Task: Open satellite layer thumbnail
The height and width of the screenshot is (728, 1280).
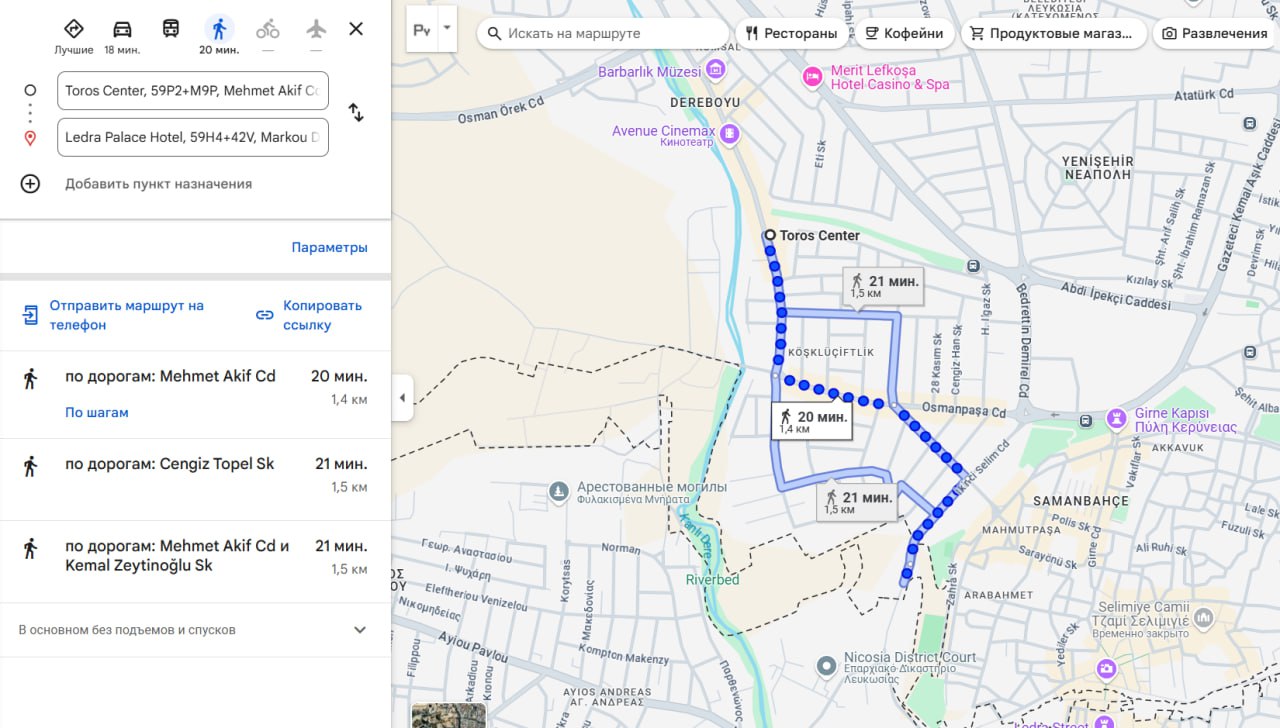Action: point(448,715)
